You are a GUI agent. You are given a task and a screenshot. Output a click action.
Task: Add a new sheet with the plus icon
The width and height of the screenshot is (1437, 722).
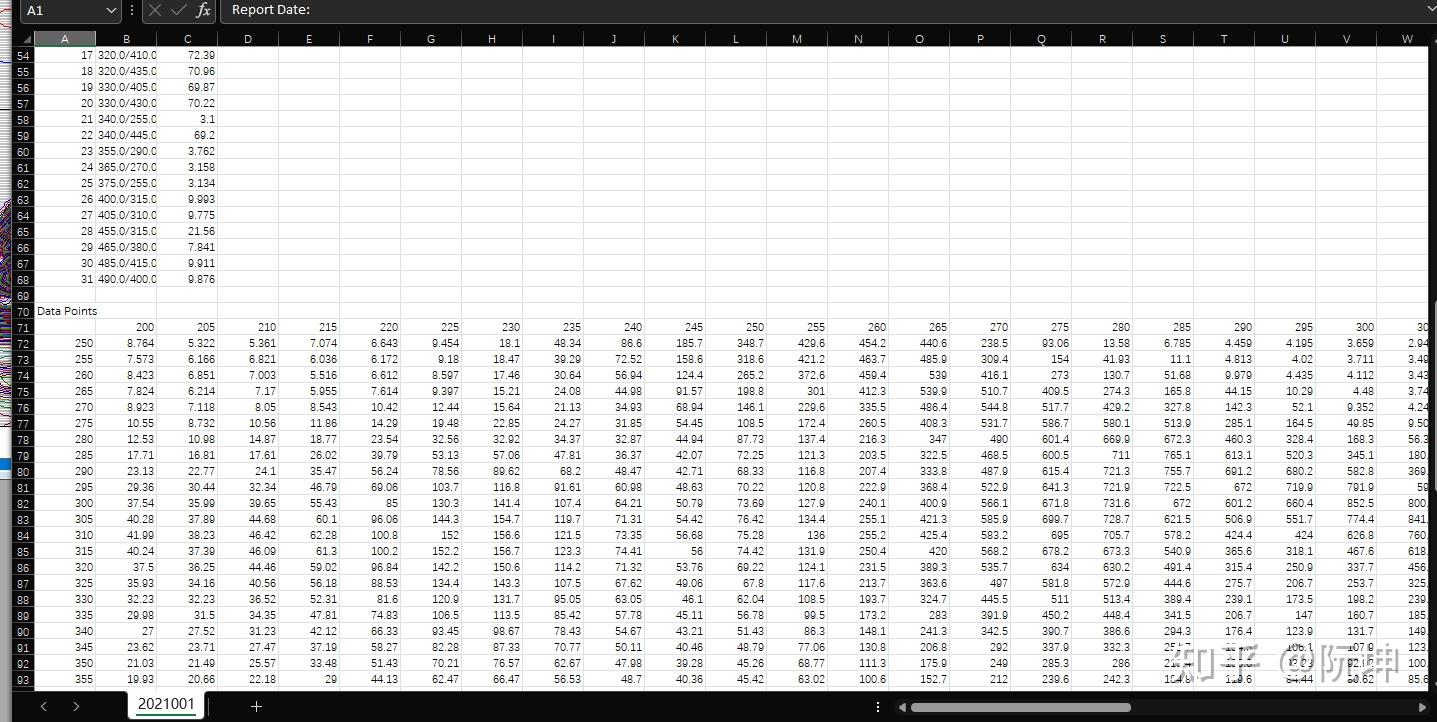coord(256,706)
